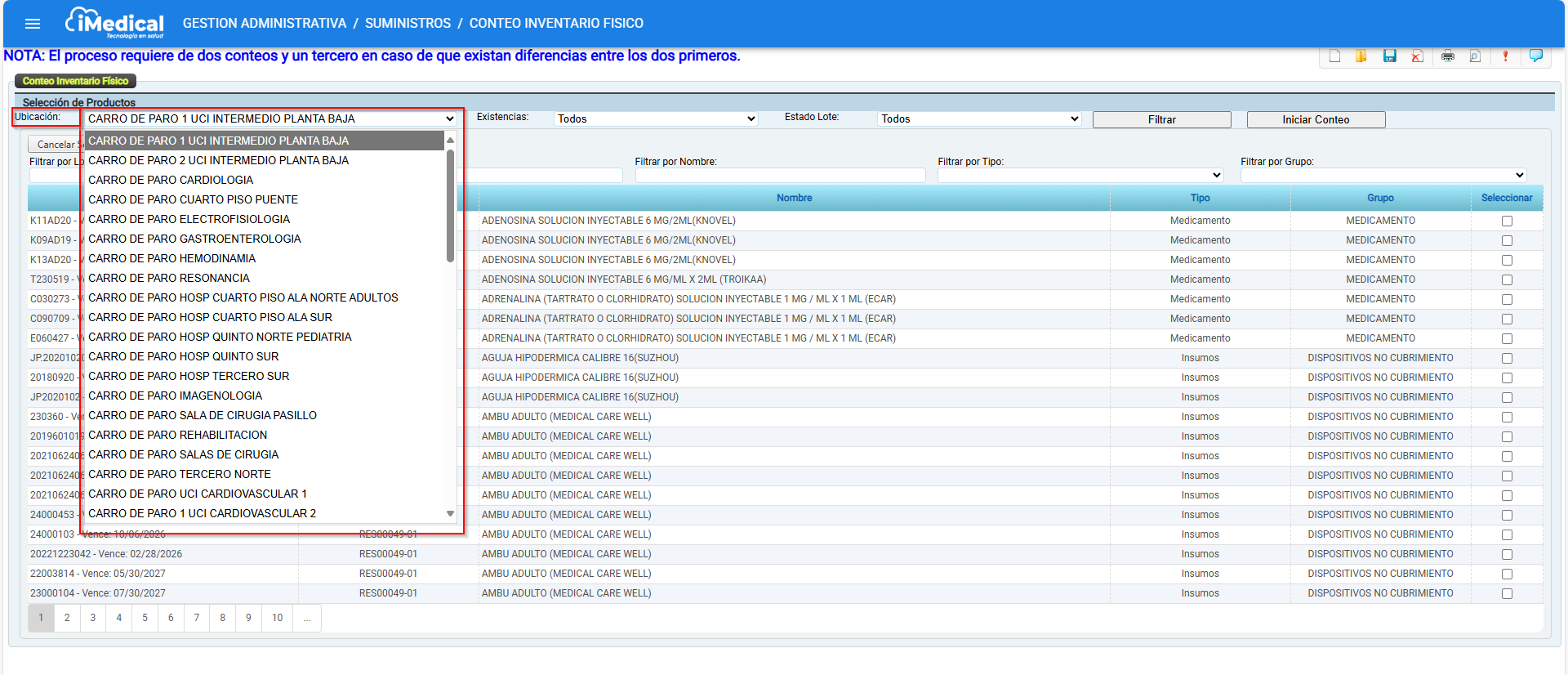Open the Estado Lote dropdown
The height and width of the screenshot is (675, 1568).
tap(979, 119)
